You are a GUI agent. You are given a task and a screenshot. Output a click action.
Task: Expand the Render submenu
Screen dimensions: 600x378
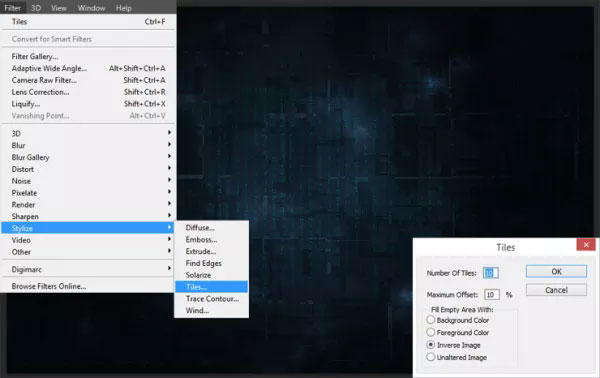(x=88, y=205)
